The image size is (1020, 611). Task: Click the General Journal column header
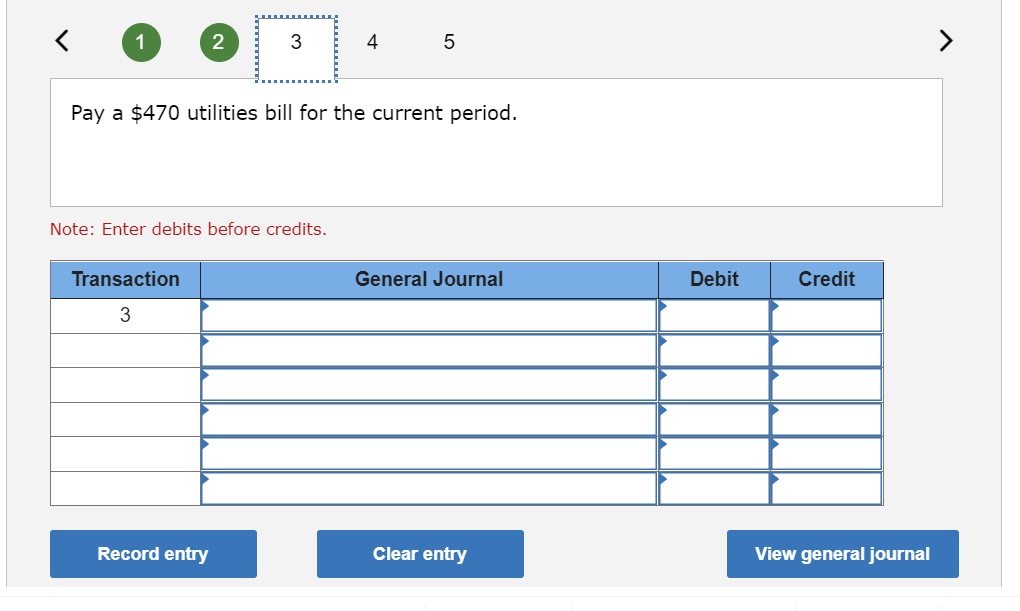429,279
